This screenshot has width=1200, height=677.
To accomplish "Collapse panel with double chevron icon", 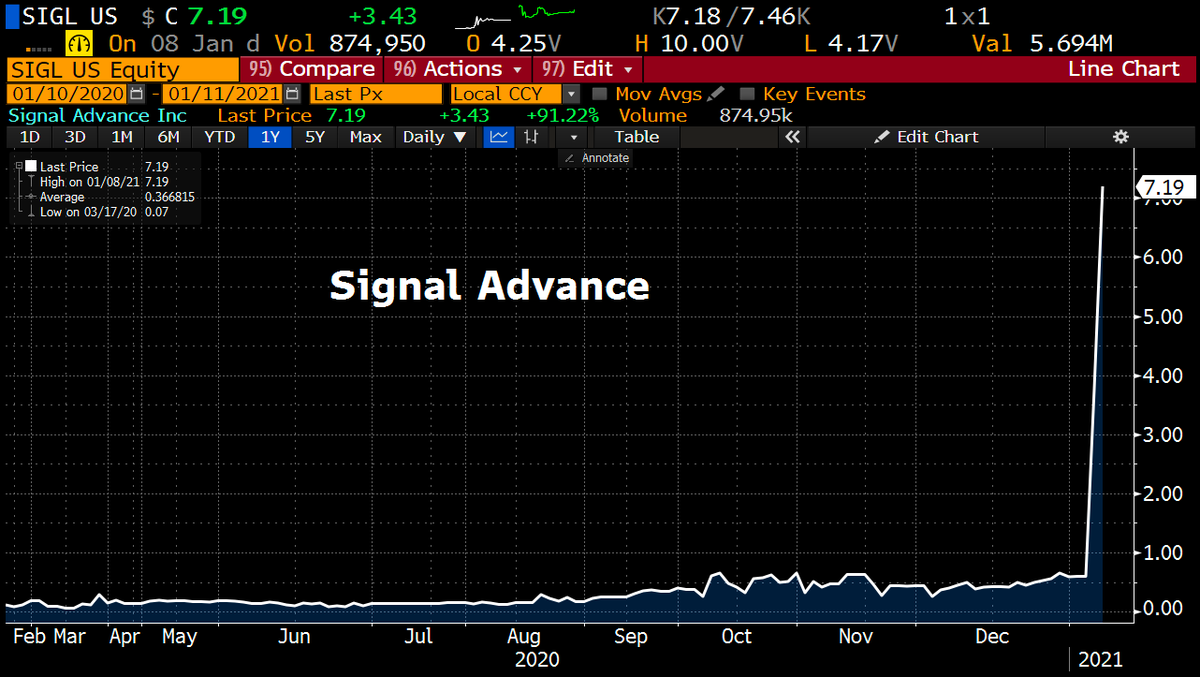I will [x=791, y=137].
